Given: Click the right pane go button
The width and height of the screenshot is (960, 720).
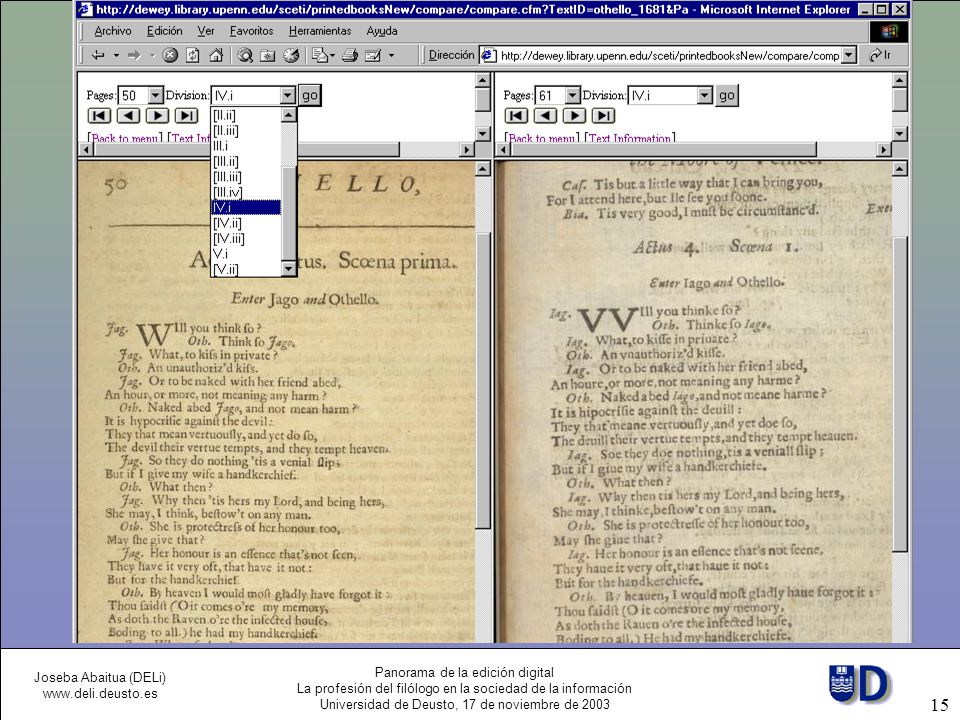Looking at the screenshot, I should (727, 96).
